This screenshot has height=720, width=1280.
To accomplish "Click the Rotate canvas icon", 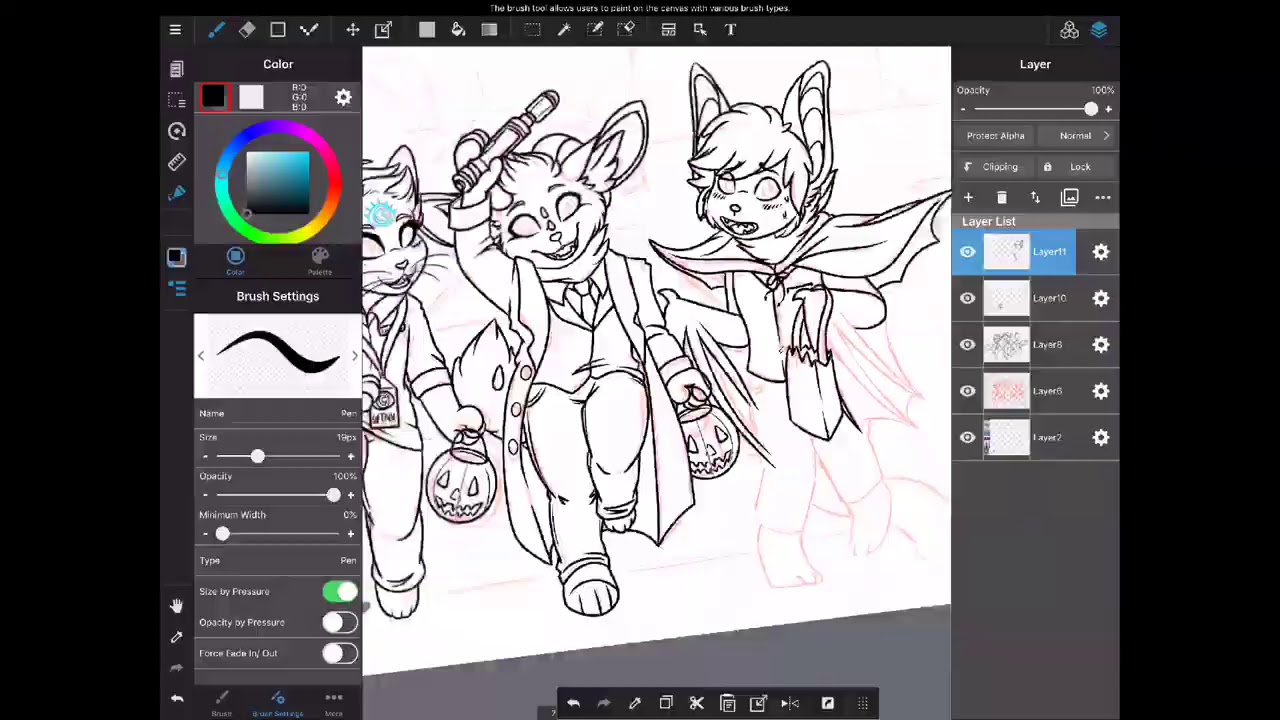I will [177, 131].
